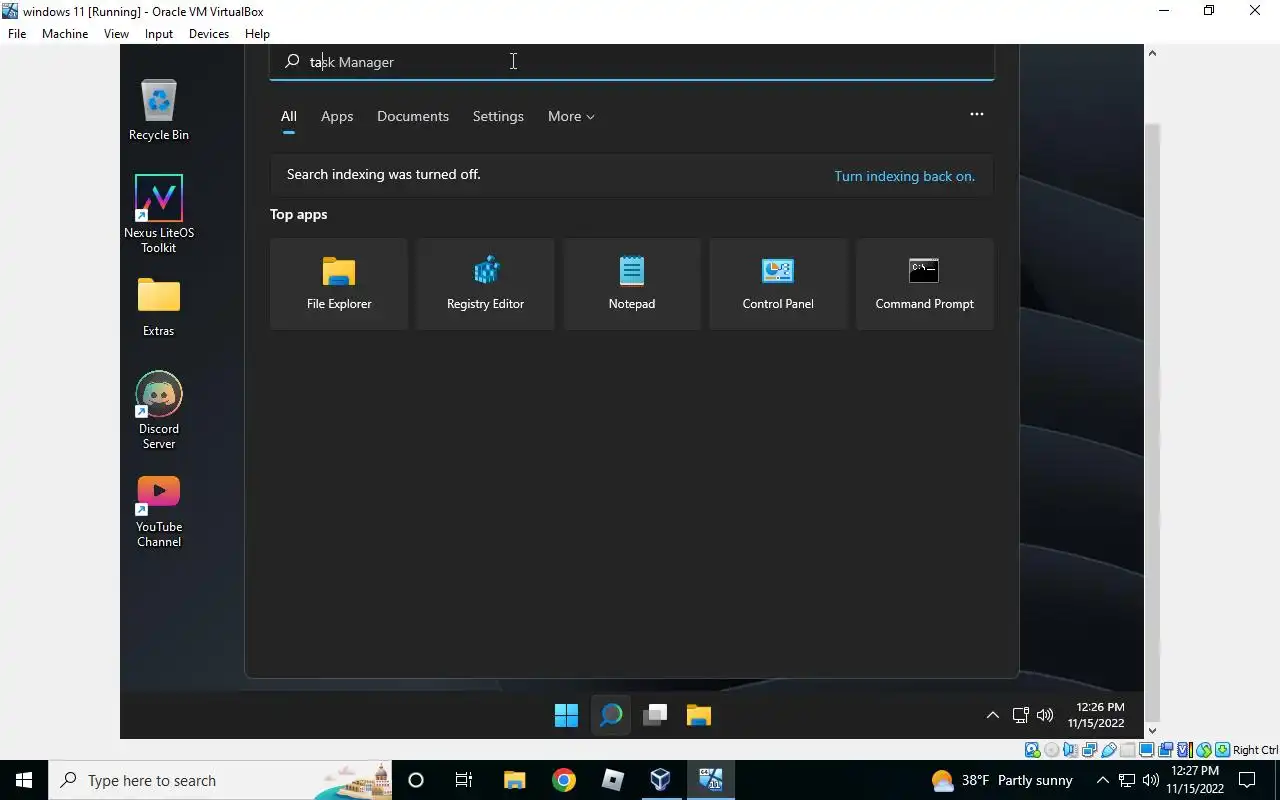Expand the More filter dropdown
Screen dimensions: 1280x800
[571, 117]
